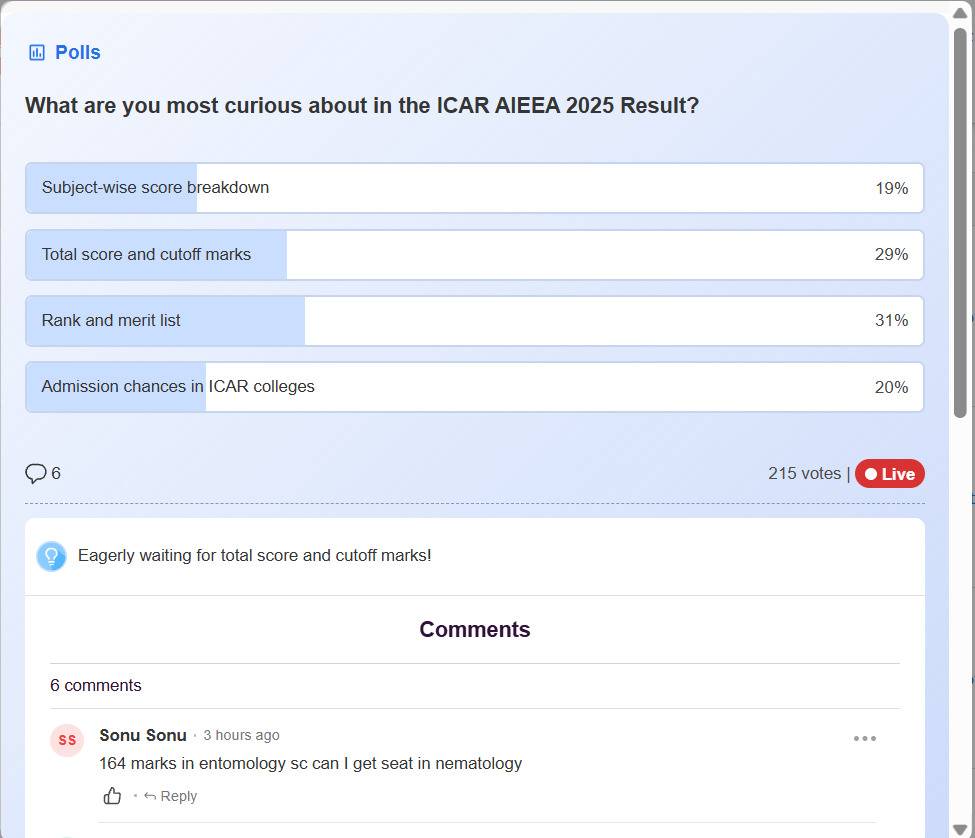Image resolution: width=975 pixels, height=838 pixels.
Task: Vote for Subject-wise score breakdown option
Action: [474, 188]
